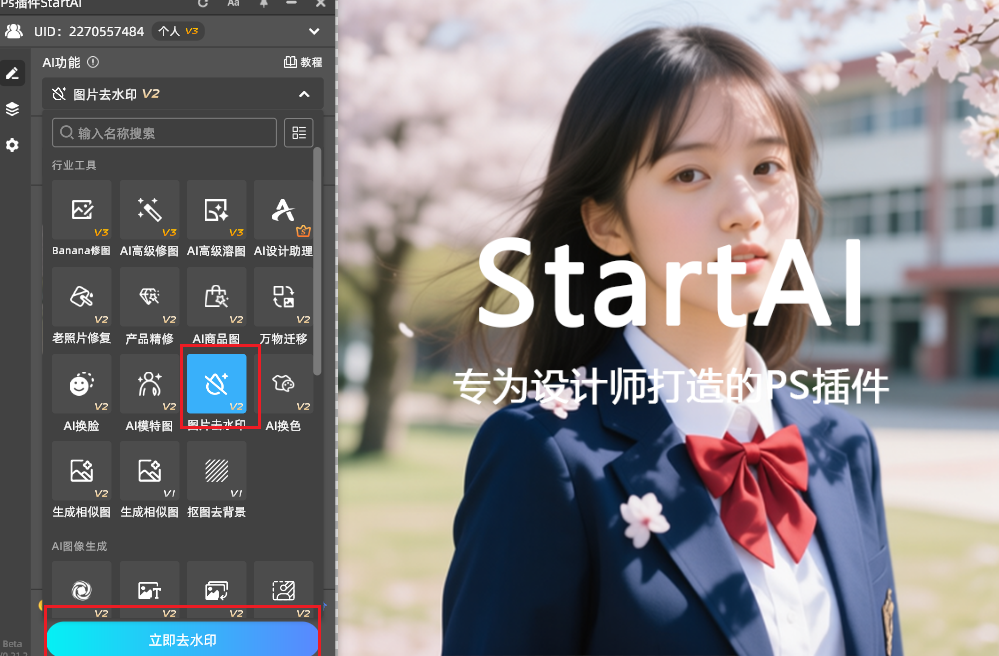Open the 抠图去背景 tool

(x=216, y=471)
